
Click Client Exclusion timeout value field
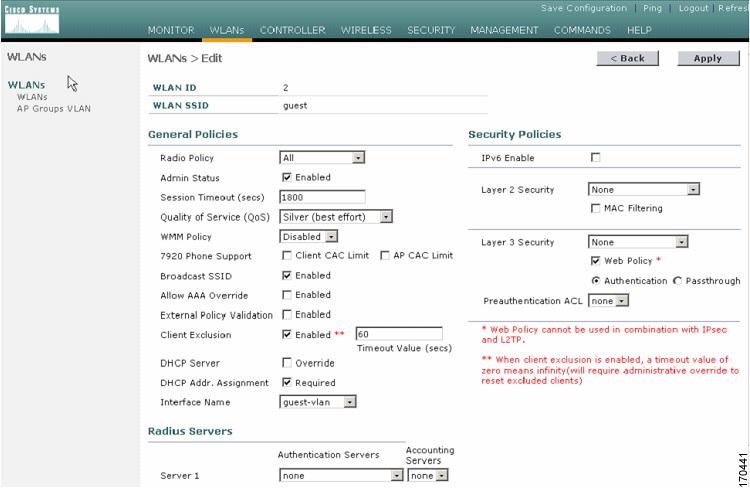coord(399,334)
